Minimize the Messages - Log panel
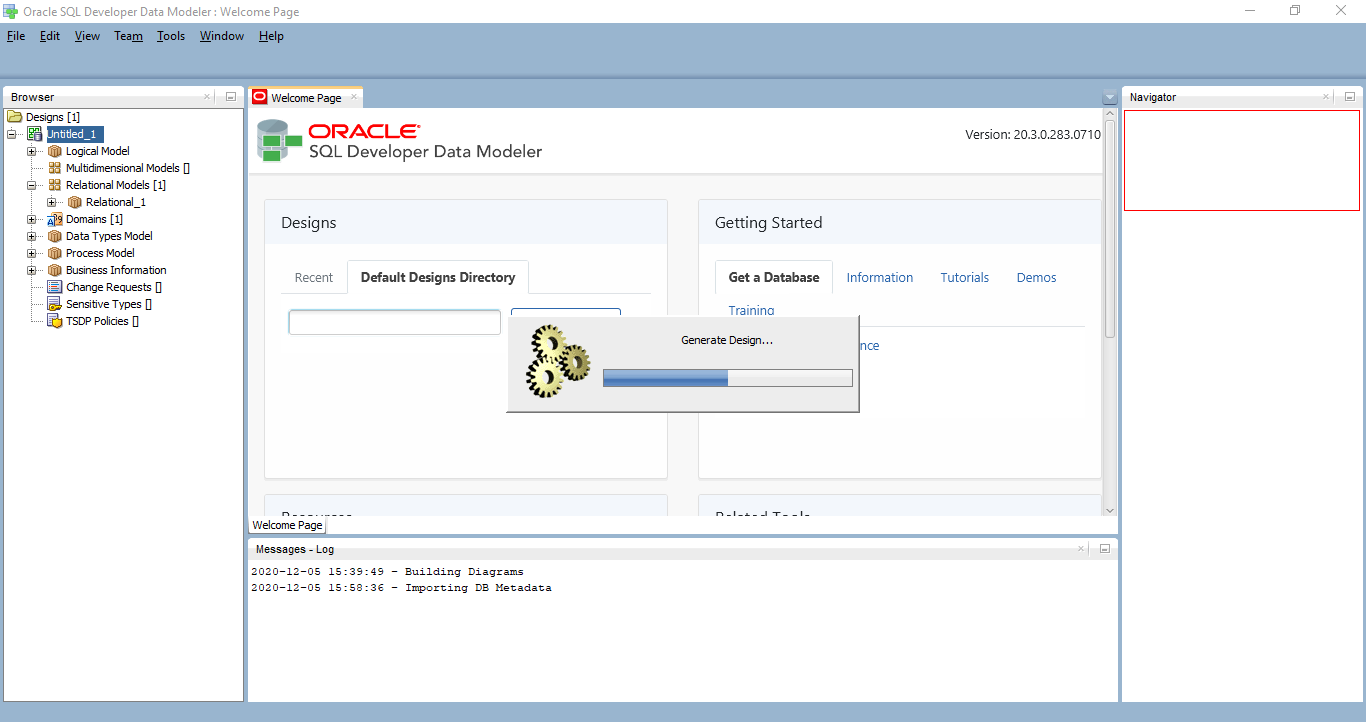This screenshot has height=722, width=1366. (x=1105, y=549)
